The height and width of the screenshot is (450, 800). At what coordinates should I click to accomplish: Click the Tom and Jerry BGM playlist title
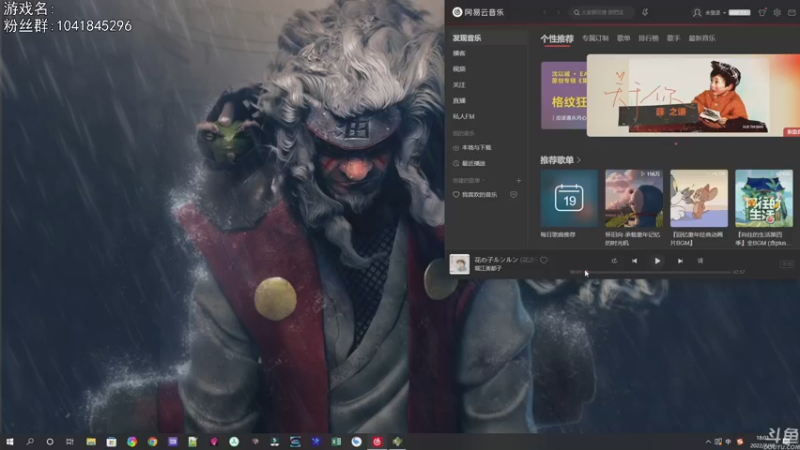point(696,239)
